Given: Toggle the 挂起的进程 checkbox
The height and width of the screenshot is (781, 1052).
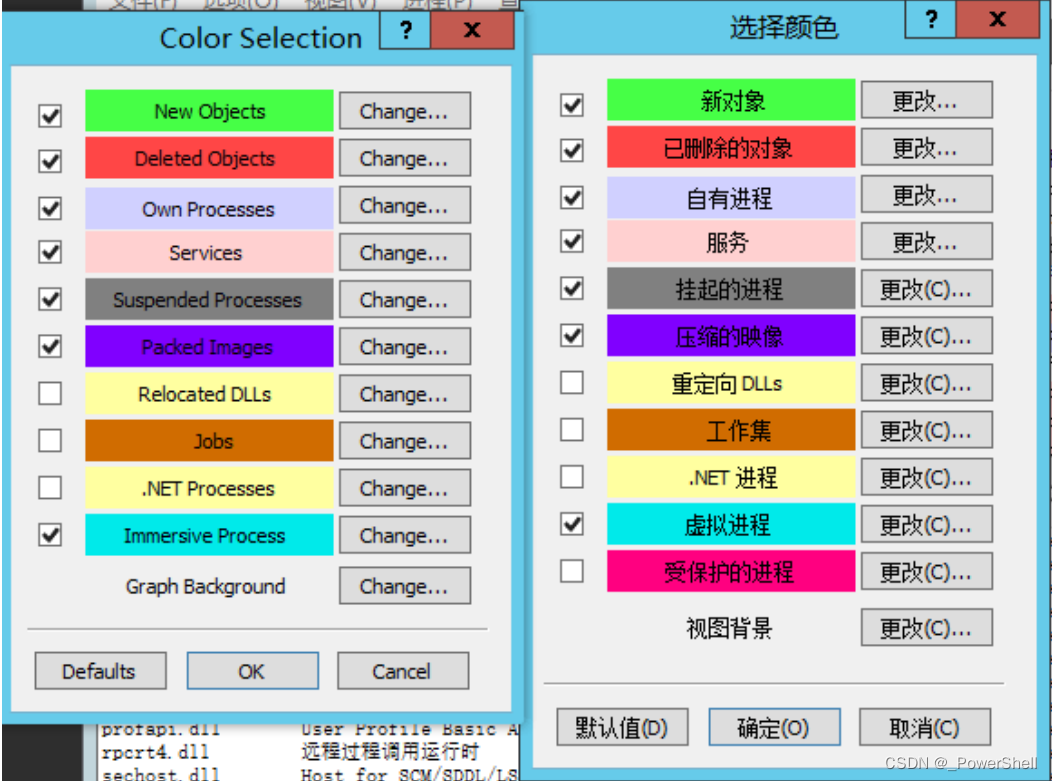Looking at the screenshot, I should [x=572, y=289].
